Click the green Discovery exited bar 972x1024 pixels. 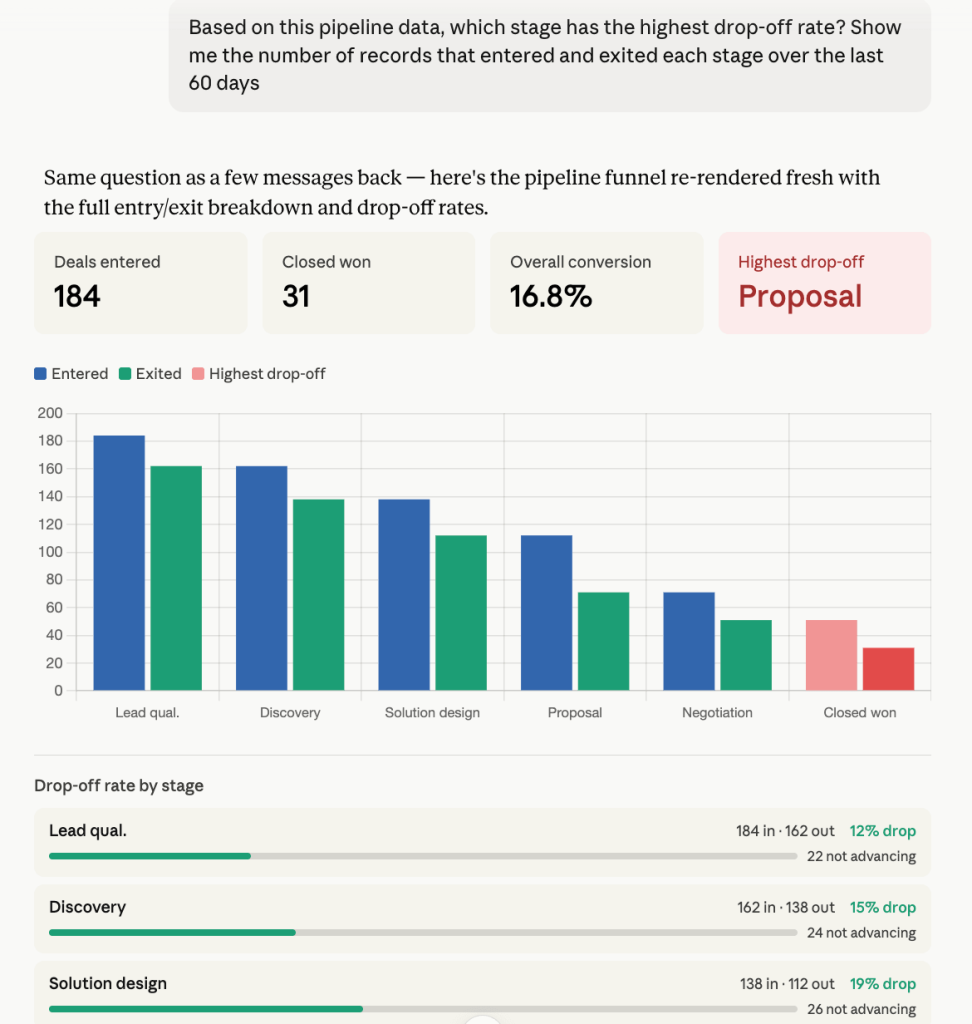click(318, 594)
